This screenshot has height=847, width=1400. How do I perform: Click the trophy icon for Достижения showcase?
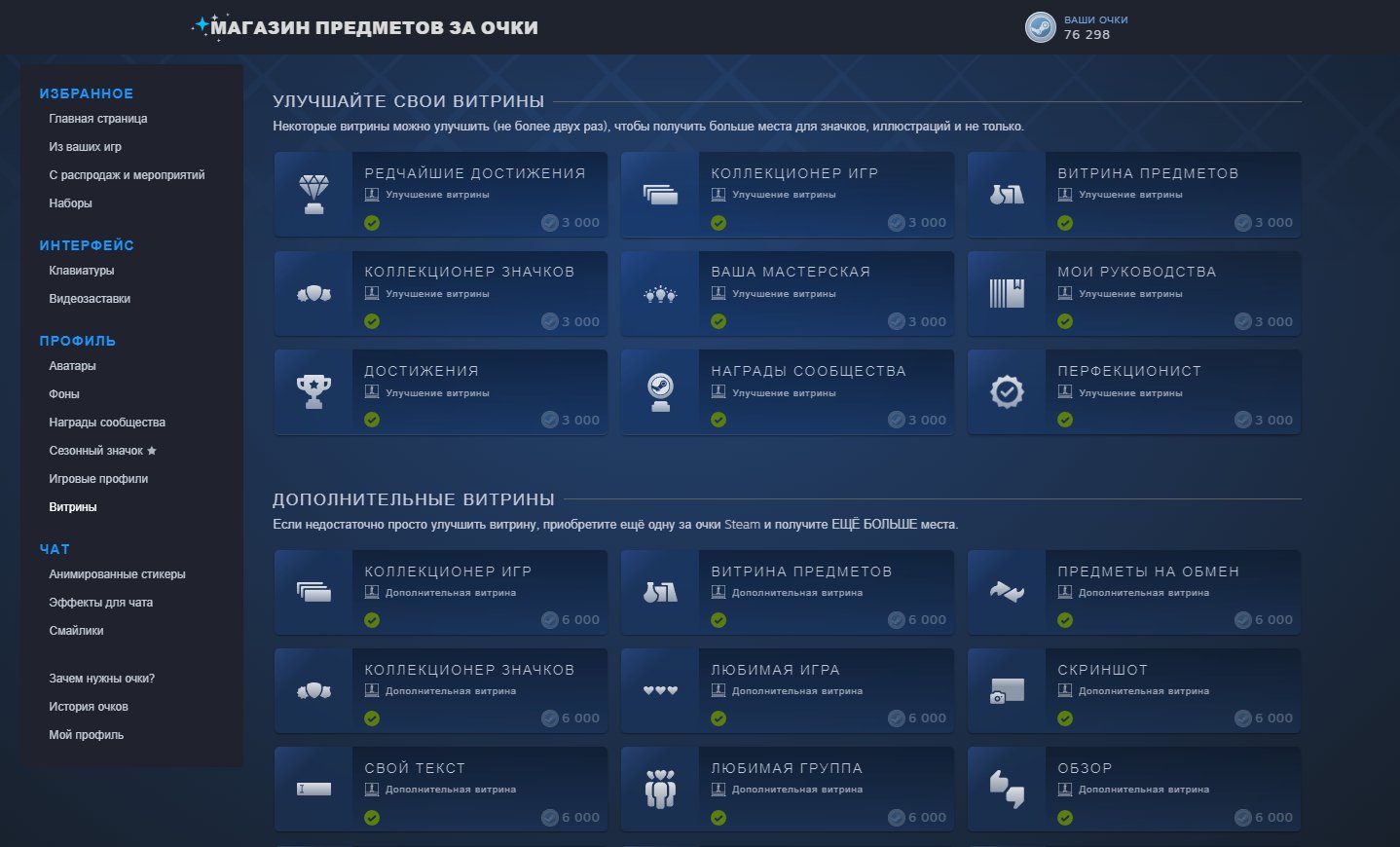(313, 391)
